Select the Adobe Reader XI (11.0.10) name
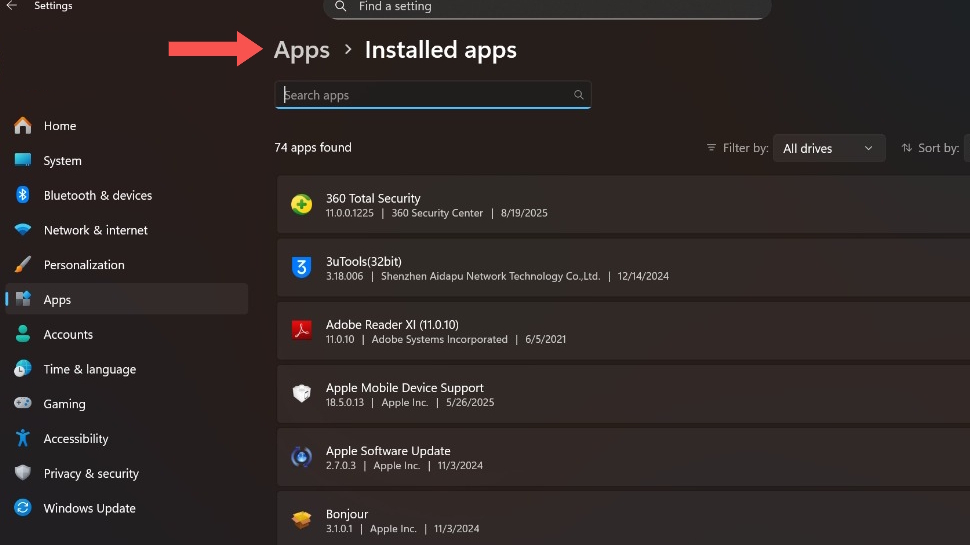The image size is (970, 545). click(x=392, y=324)
